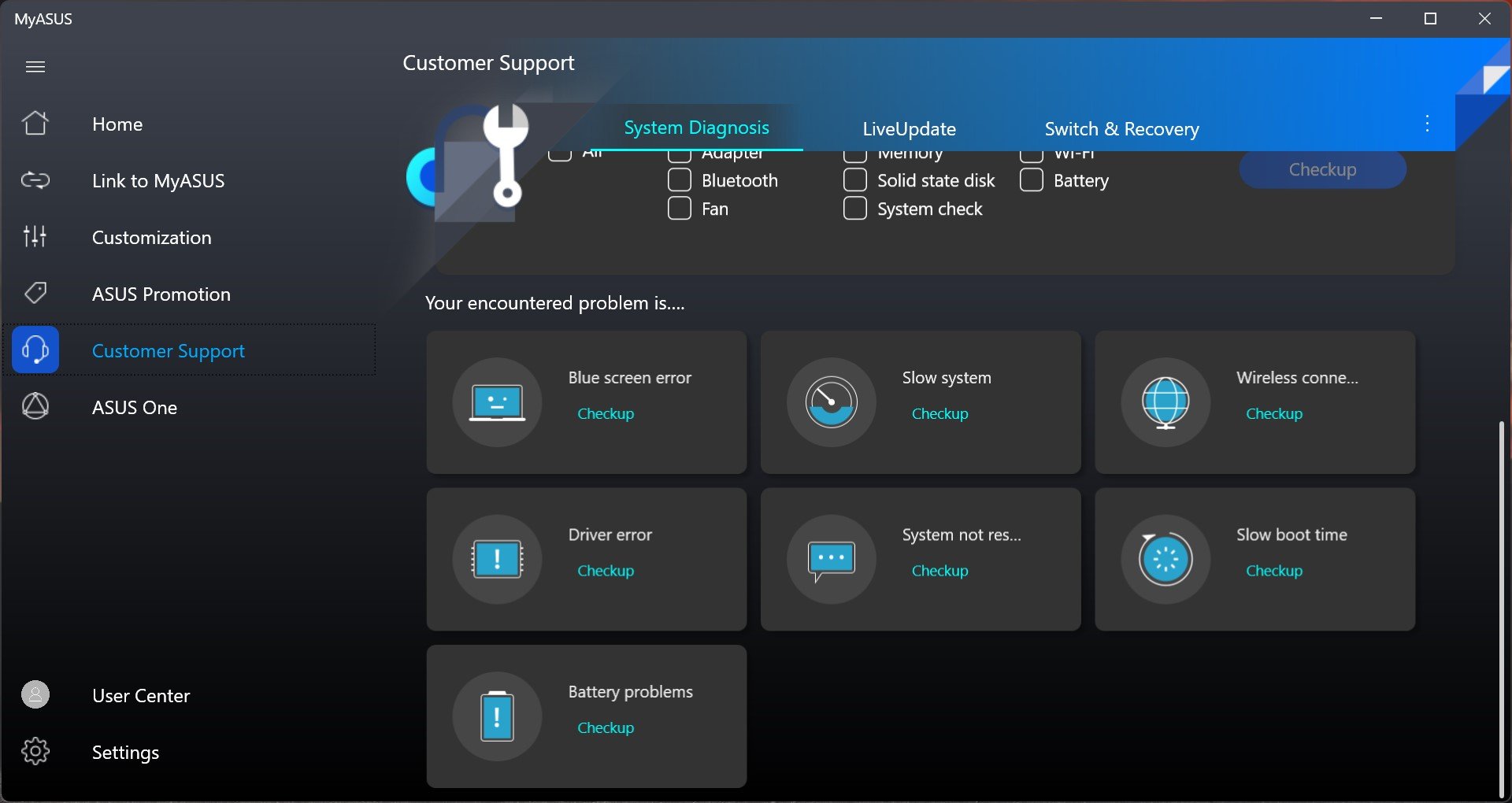Click the blue Checkup button
This screenshot has height=803, width=1512.
tap(1322, 169)
